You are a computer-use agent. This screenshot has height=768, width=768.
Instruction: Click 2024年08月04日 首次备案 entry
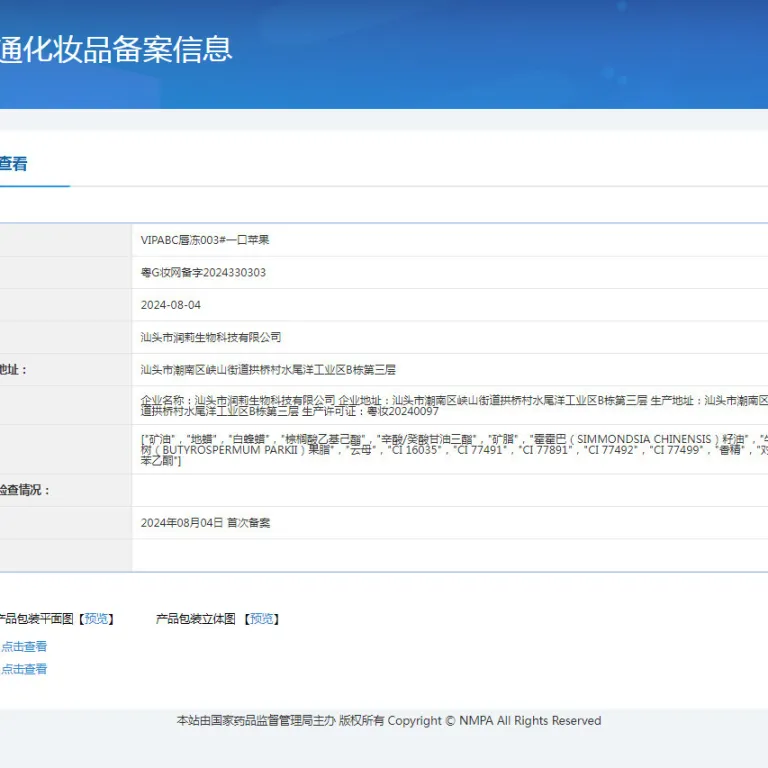pos(205,523)
